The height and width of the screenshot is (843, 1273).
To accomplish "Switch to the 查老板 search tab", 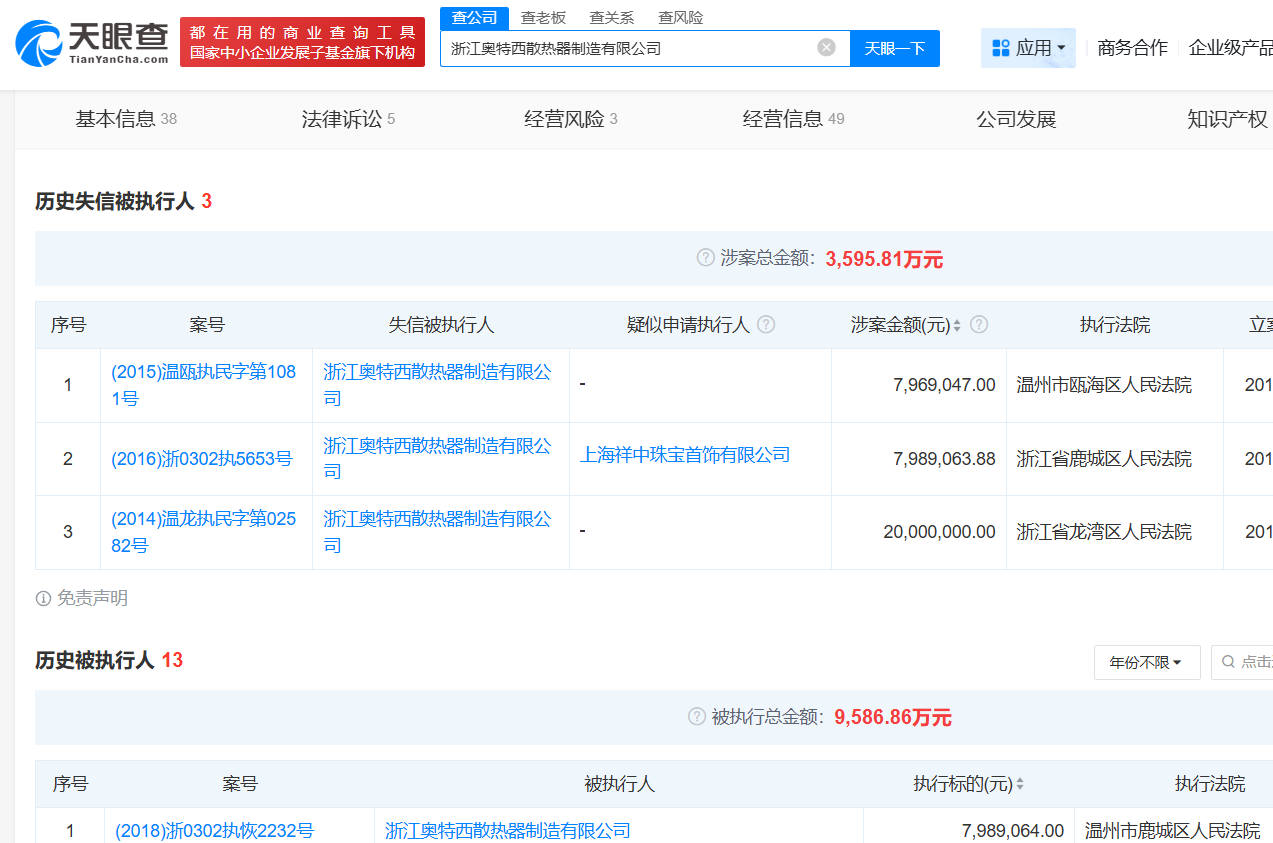I will (x=543, y=17).
